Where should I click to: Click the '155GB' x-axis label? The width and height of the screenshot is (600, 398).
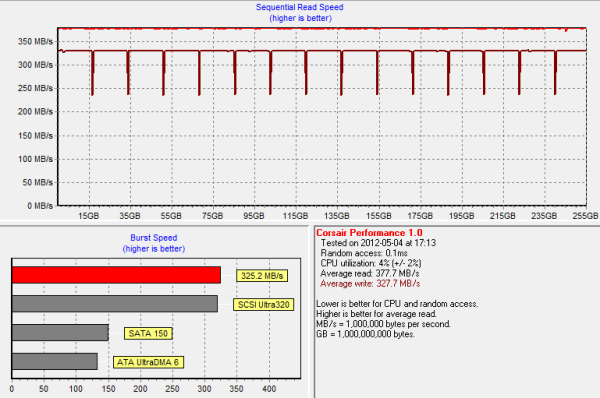tap(378, 216)
